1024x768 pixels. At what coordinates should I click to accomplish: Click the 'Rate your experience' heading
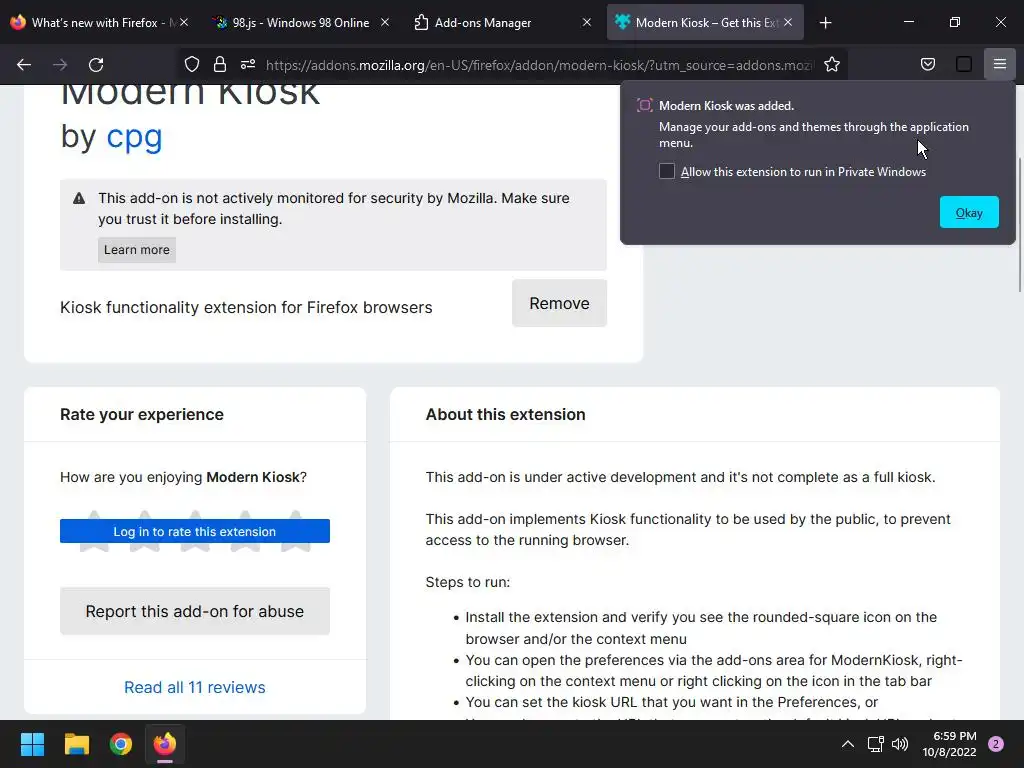[142, 414]
